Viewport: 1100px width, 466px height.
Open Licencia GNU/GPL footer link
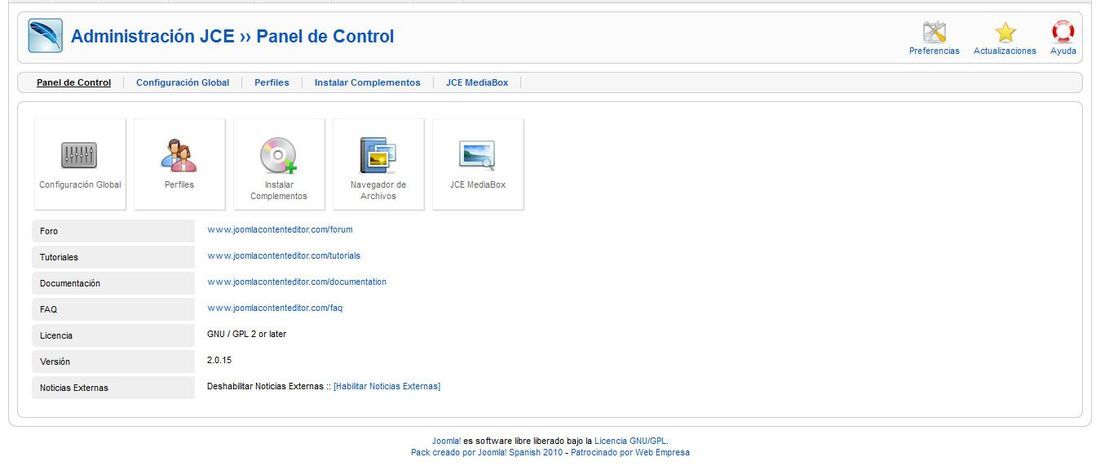631,441
